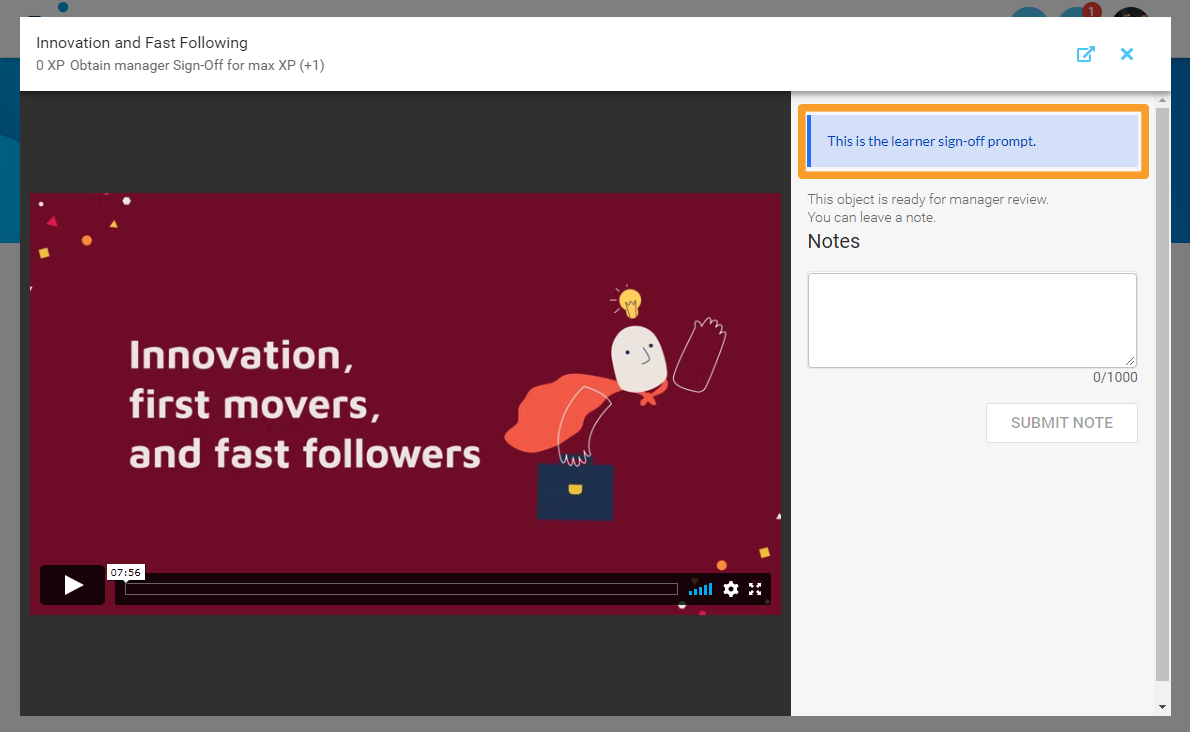The height and width of the screenshot is (732, 1190).
Task: Select the video quality bars icon
Action: coord(700,589)
